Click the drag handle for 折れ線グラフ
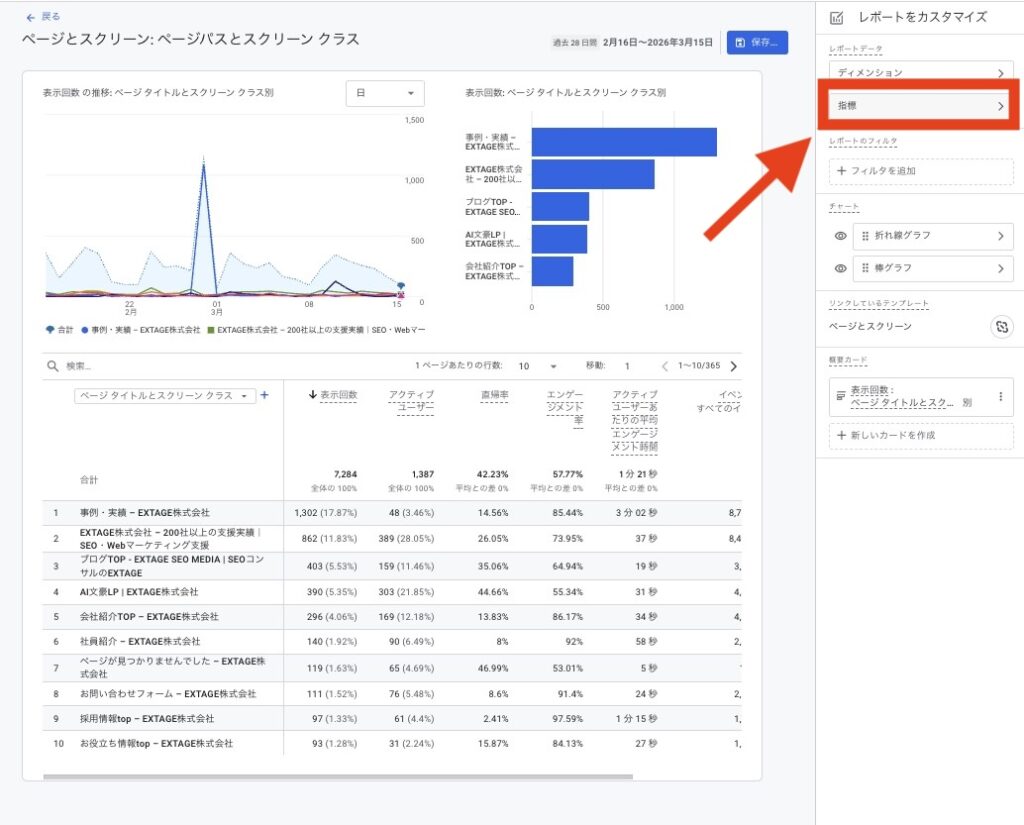This screenshot has height=825, width=1024. tap(868, 236)
